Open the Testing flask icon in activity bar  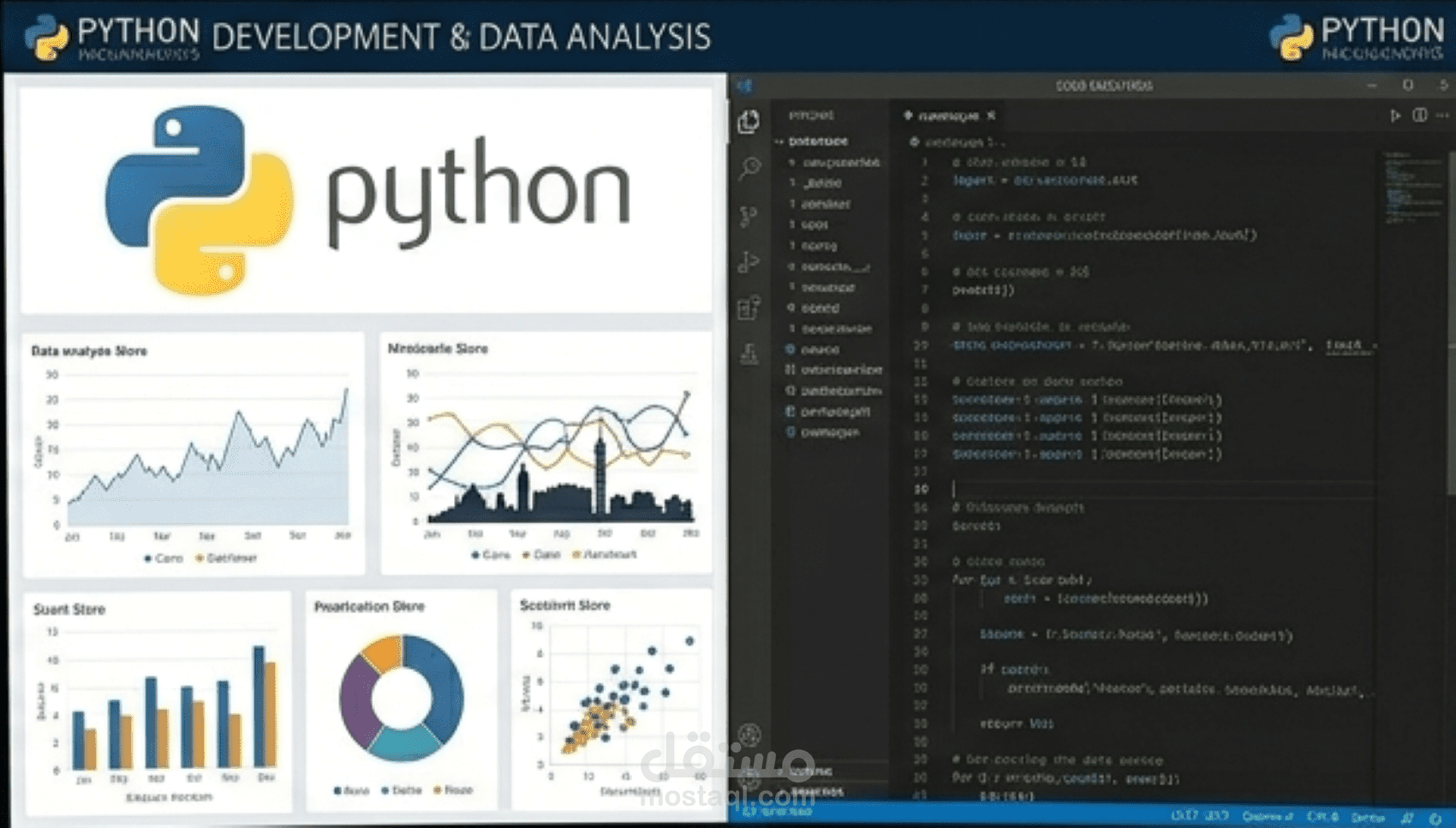tap(749, 354)
